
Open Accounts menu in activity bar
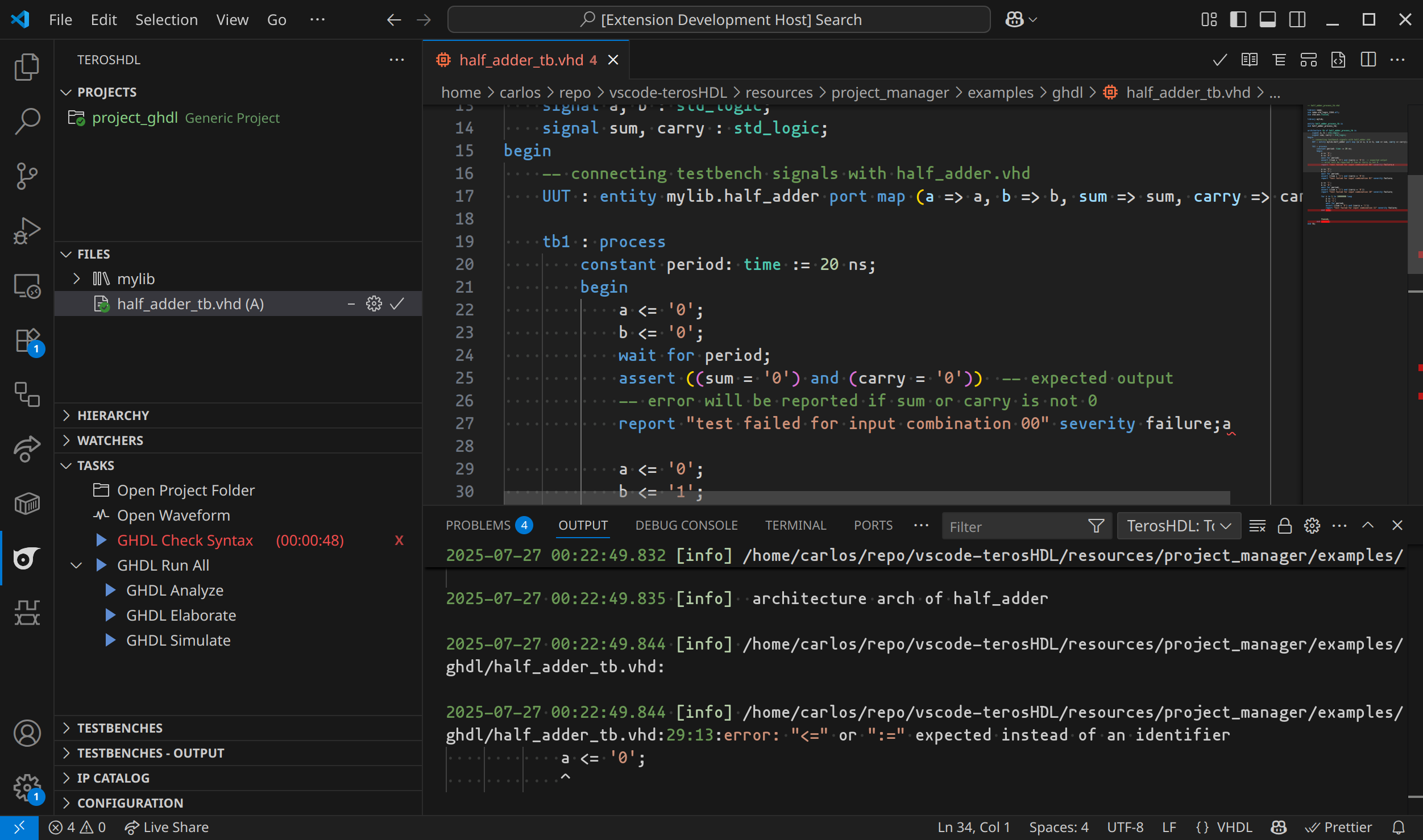[x=27, y=733]
